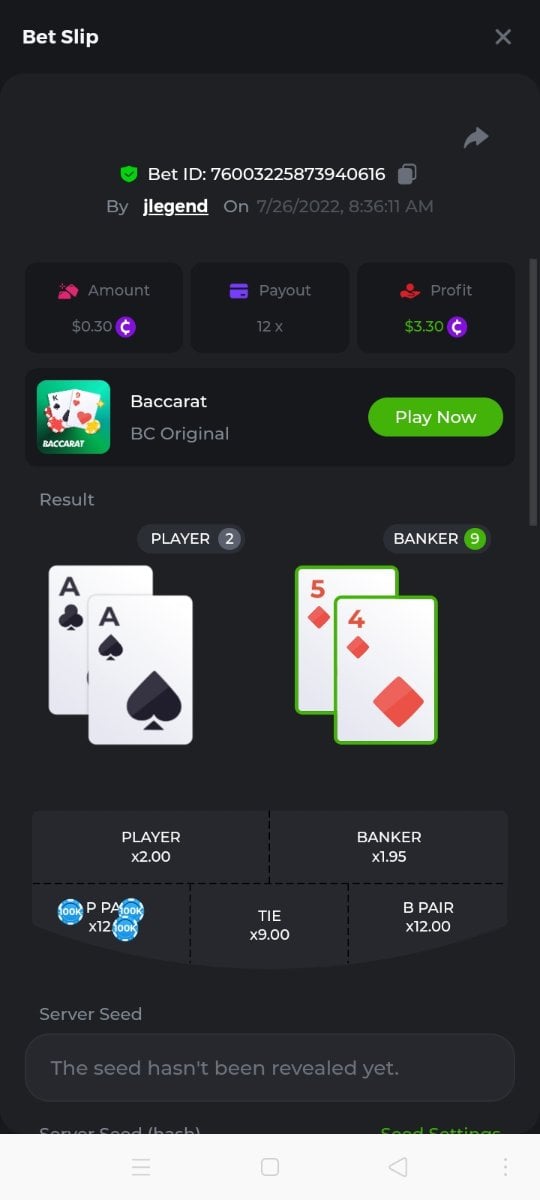The image size is (540, 1200).
Task: Select the TIE x9.00 bet area
Action: tap(269, 925)
